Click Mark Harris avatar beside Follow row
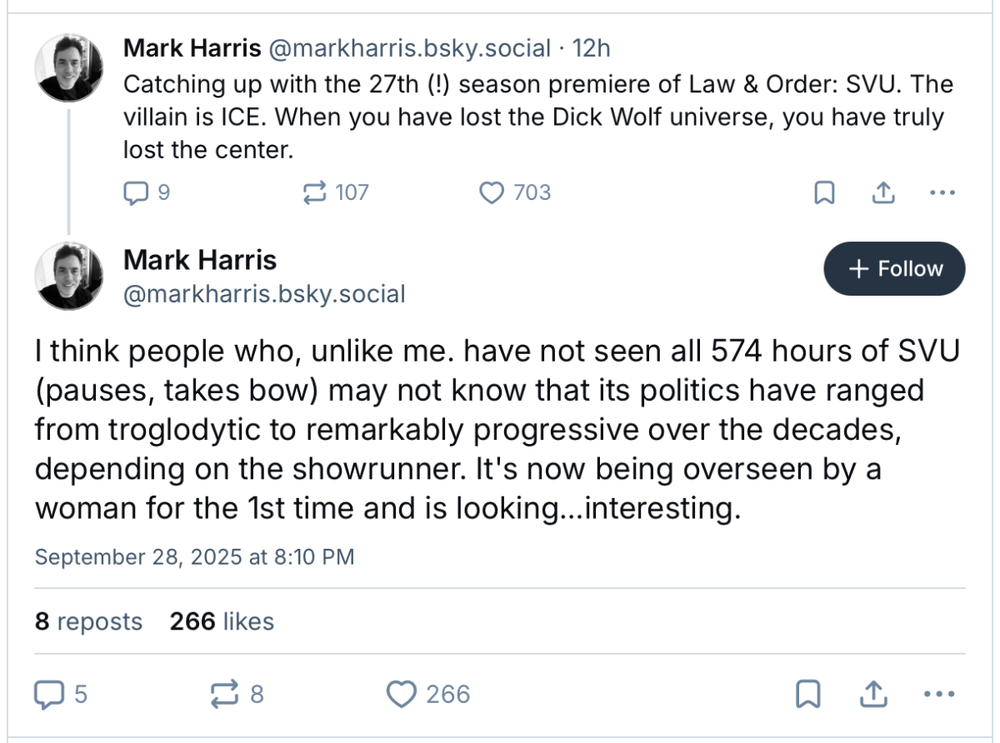The image size is (1000, 743). tap(69, 276)
